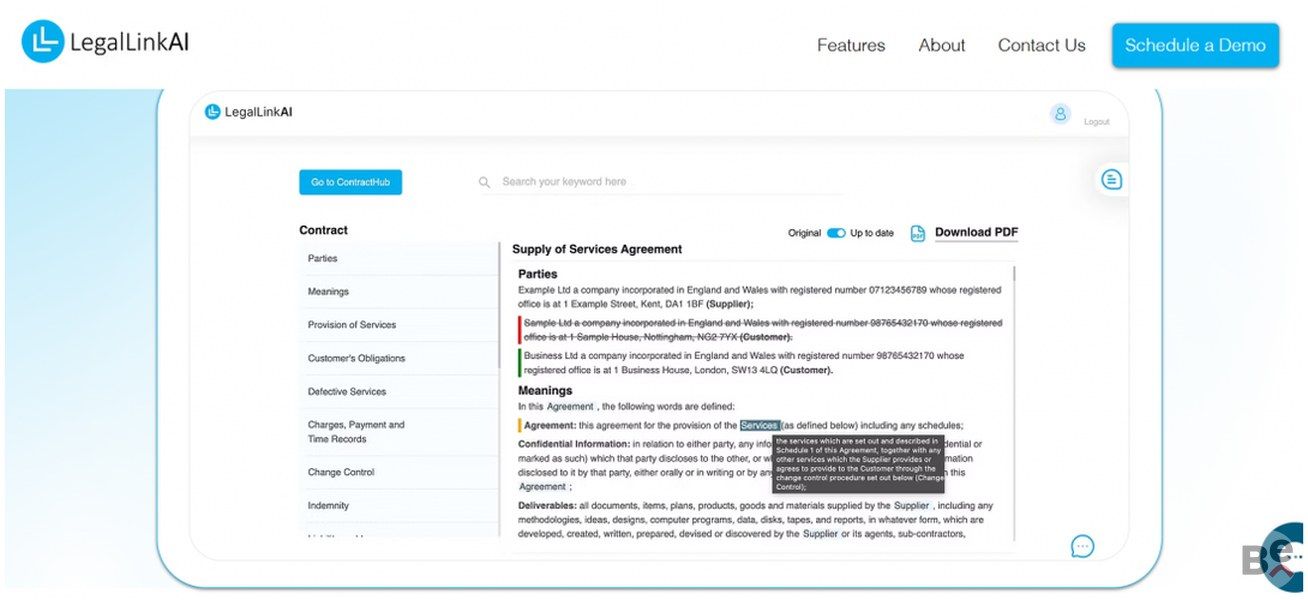Click the search magnifier icon
Viewport: 1308px width, 600px height.
(484, 182)
